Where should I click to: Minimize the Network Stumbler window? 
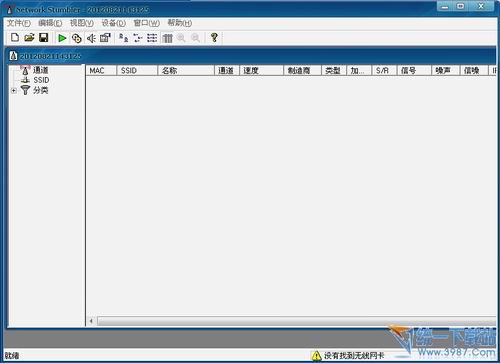pos(445,6)
